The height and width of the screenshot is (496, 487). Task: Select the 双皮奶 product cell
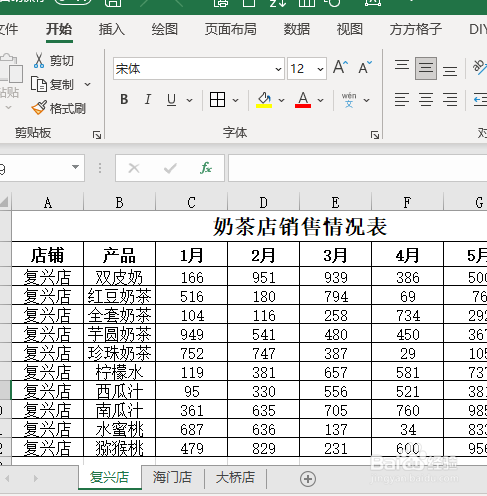pos(119,276)
